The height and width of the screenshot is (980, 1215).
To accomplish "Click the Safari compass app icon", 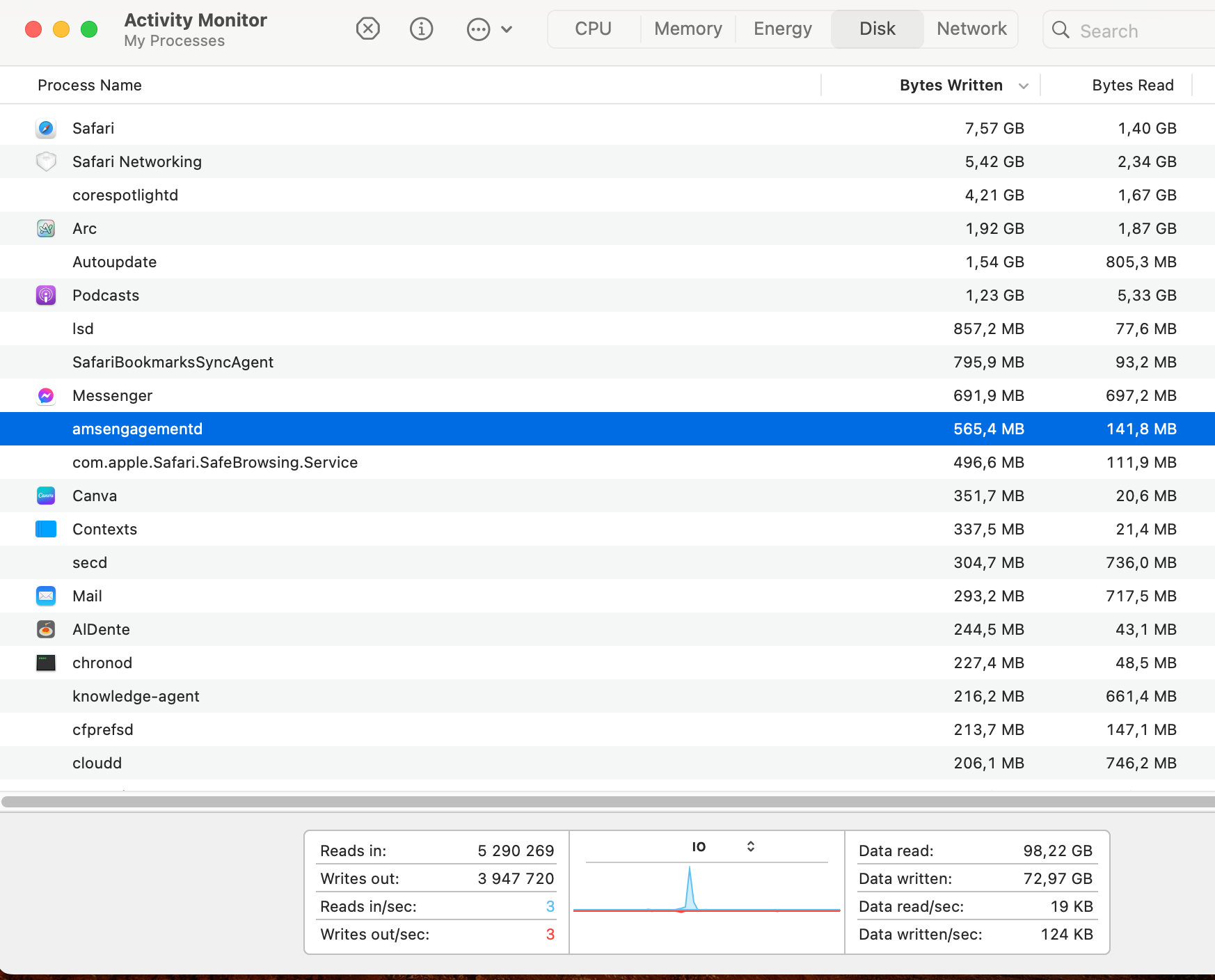I will 46,128.
